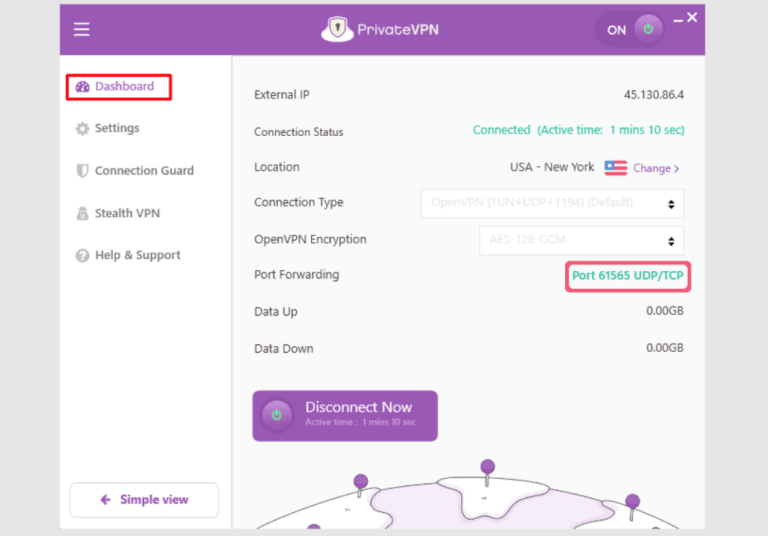Open the hamburger menu
The width and height of the screenshot is (768, 536).
[81, 29]
